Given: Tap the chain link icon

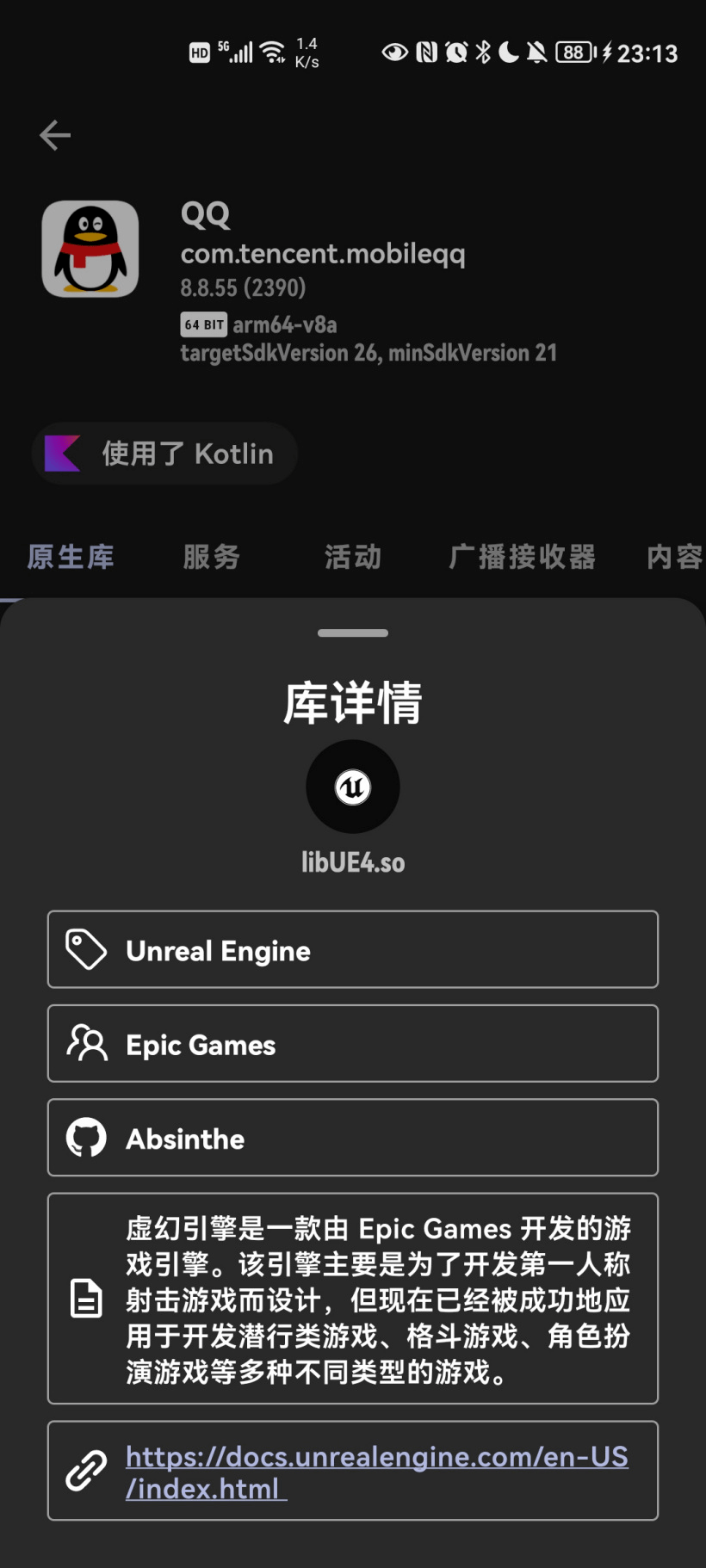Looking at the screenshot, I should click(87, 1470).
